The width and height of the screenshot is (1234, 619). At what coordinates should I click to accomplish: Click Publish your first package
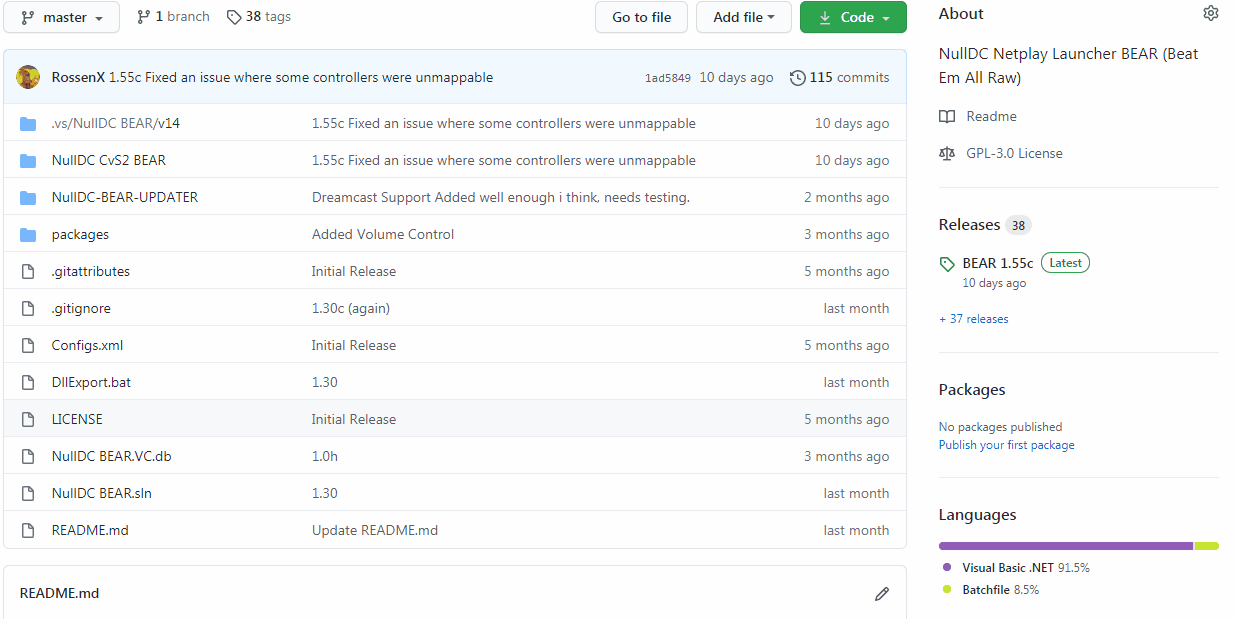[x=1007, y=445]
